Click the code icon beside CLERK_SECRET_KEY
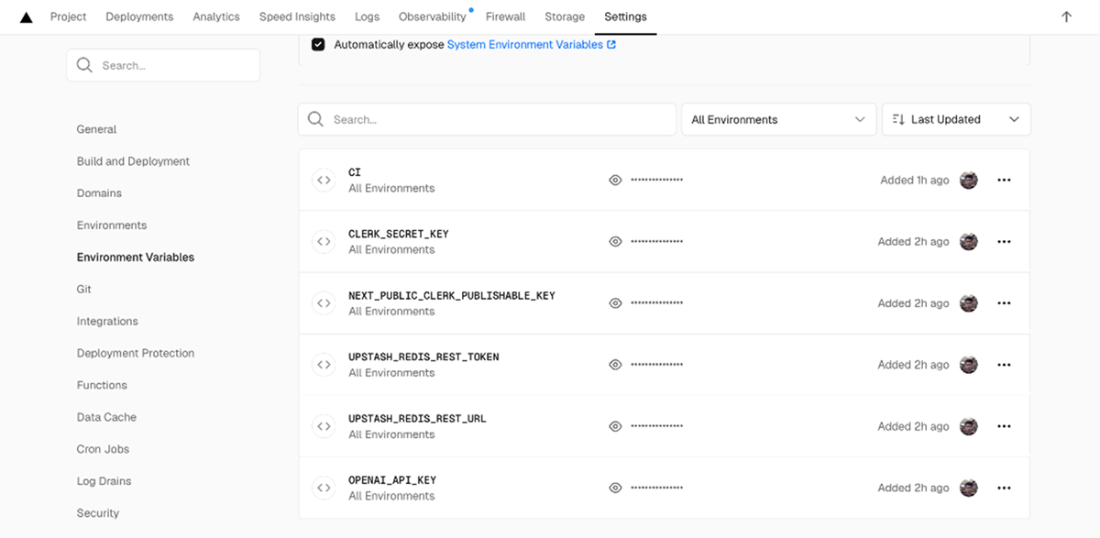Screen dimensions: 1100x538 323,242
